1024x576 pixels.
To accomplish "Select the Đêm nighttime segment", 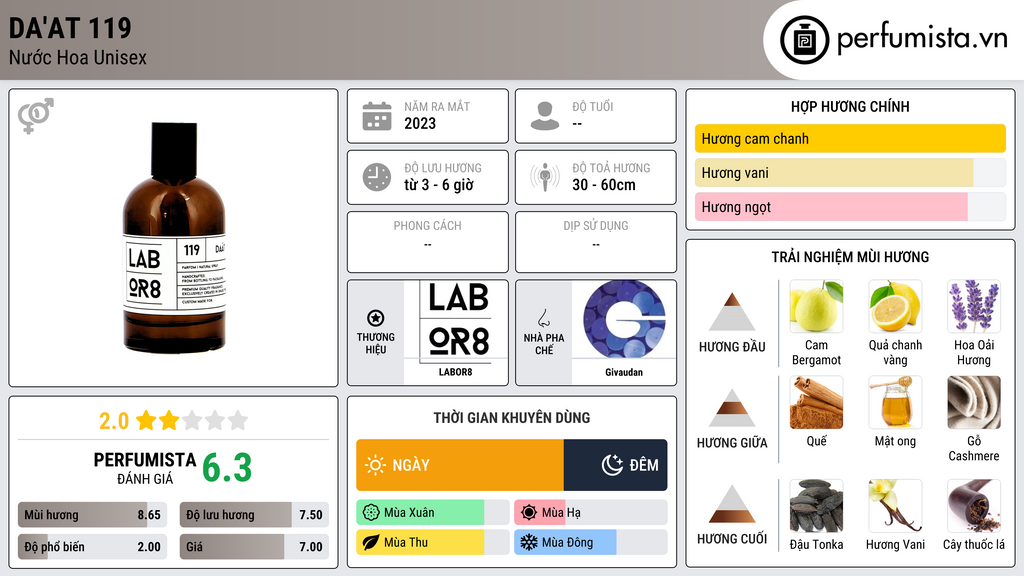I will (x=616, y=465).
